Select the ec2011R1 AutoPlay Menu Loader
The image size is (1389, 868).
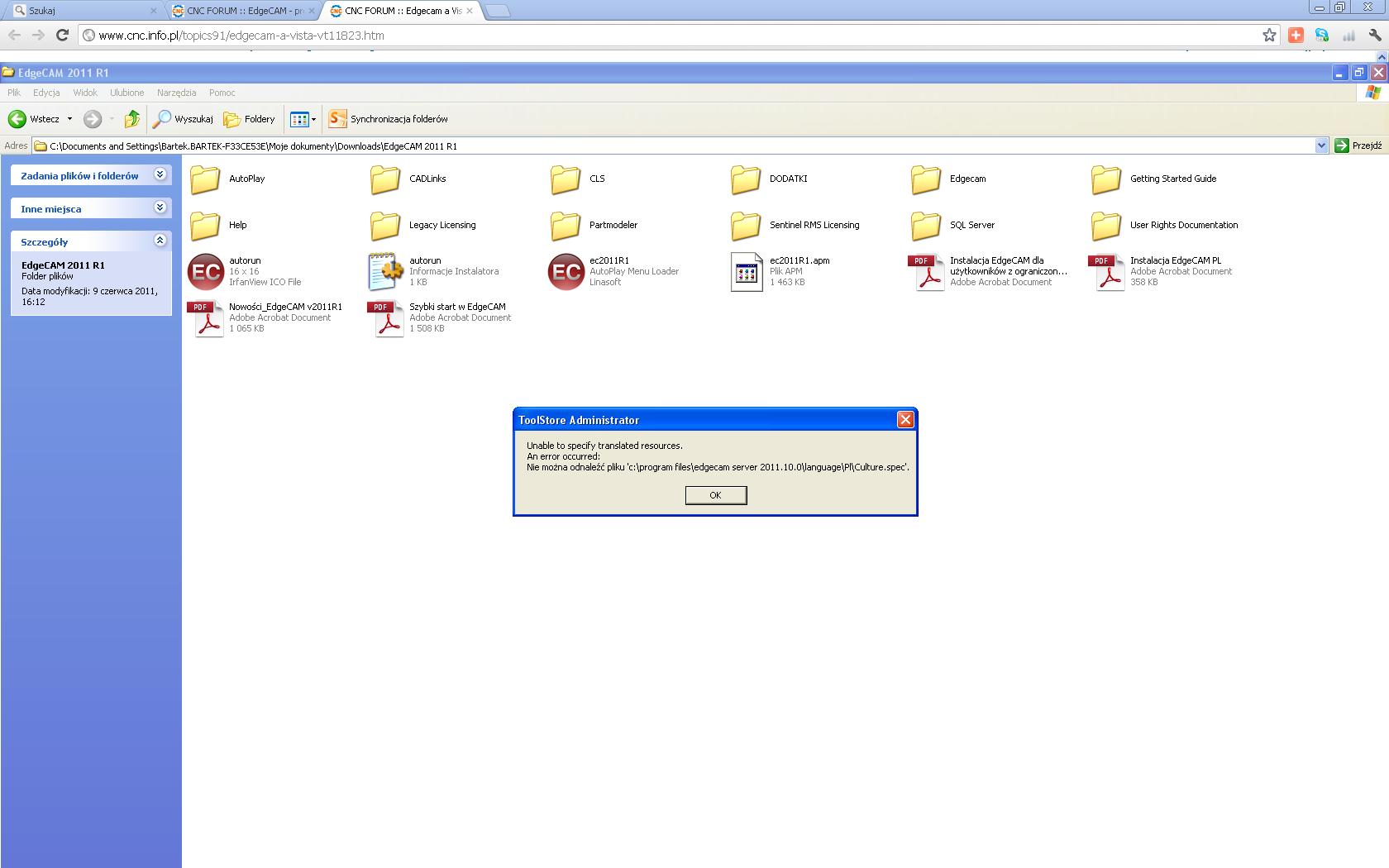(x=613, y=271)
